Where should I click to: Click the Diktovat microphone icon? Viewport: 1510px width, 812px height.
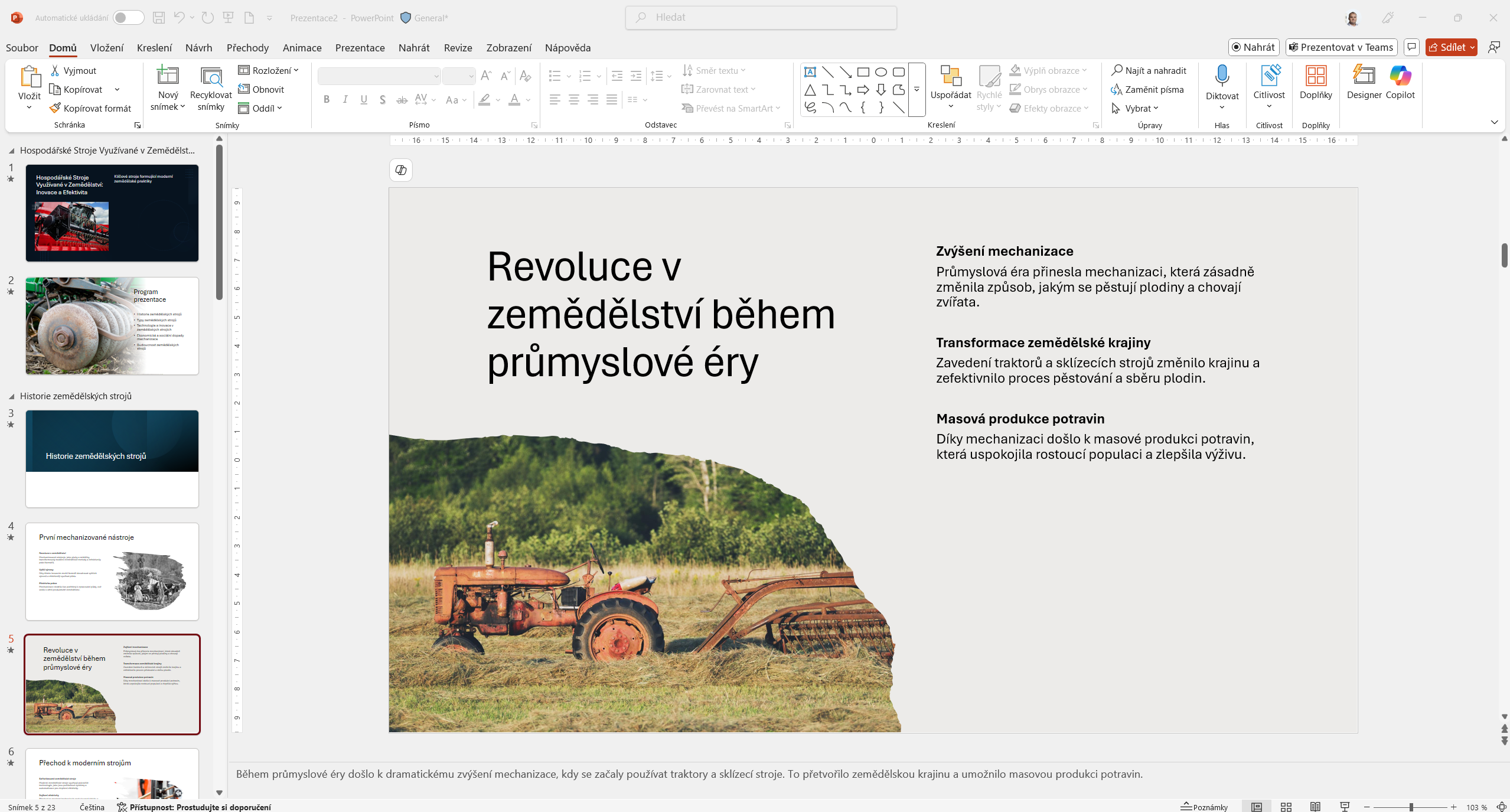click(1221, 77)
